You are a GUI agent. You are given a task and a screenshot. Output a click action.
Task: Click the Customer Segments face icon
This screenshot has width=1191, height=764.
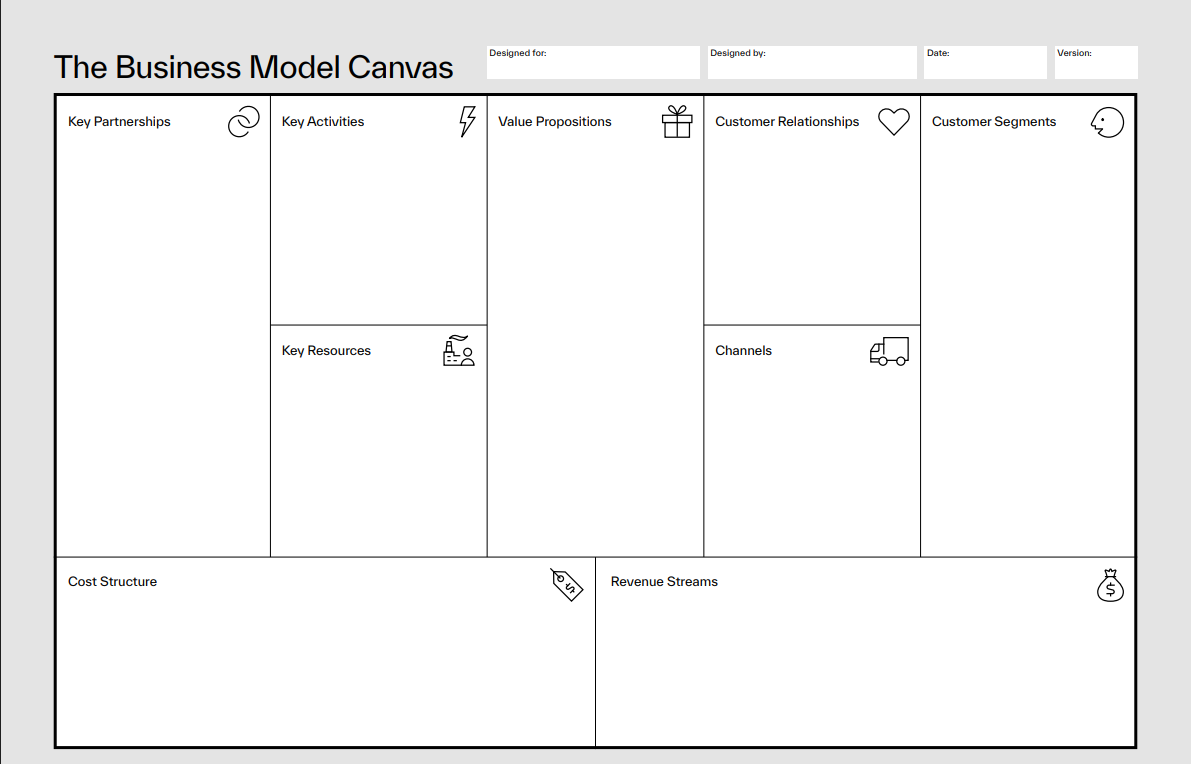click(1107, 122)
